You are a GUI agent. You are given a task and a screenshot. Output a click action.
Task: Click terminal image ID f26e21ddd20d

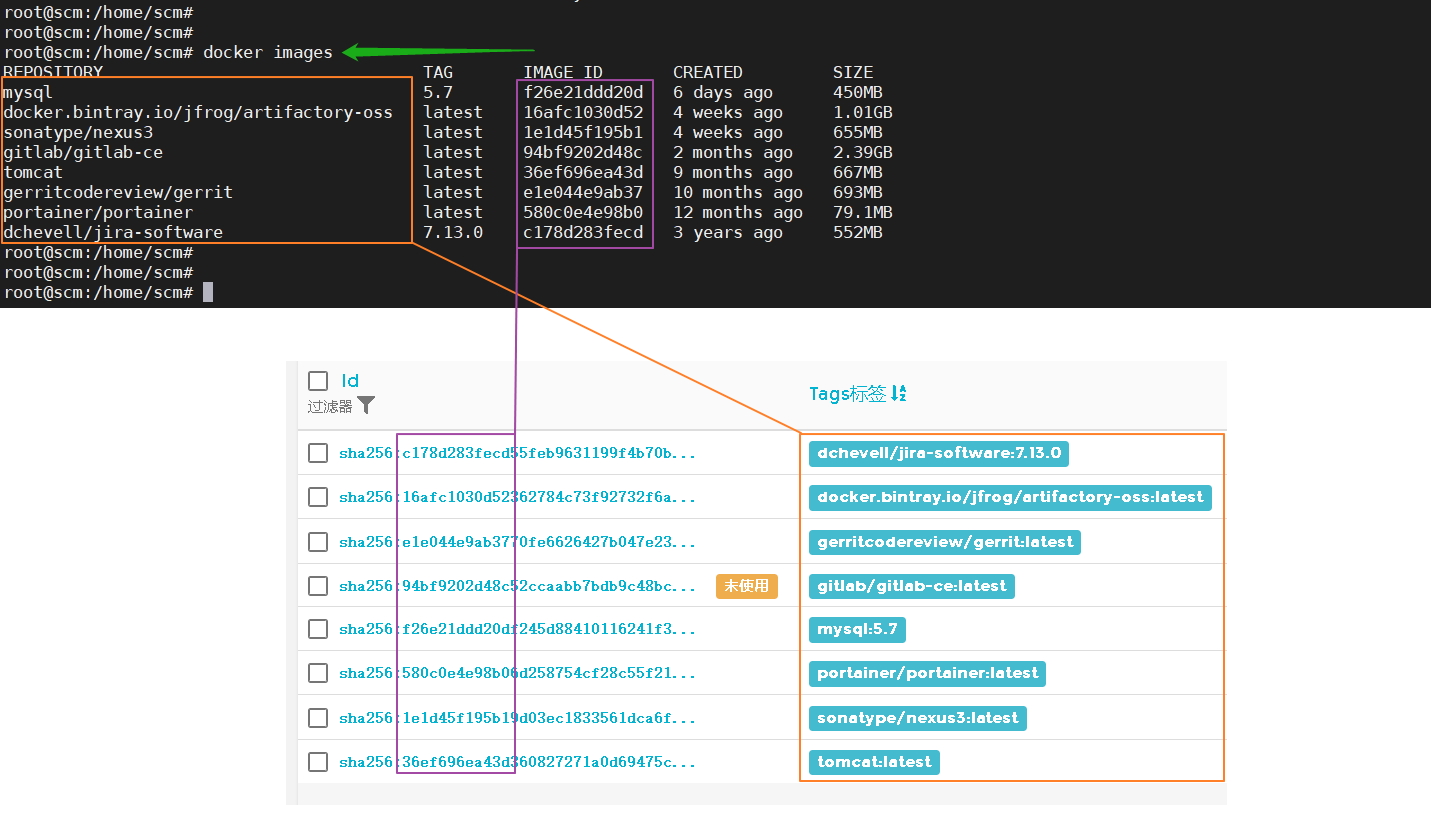coord(583,93)
